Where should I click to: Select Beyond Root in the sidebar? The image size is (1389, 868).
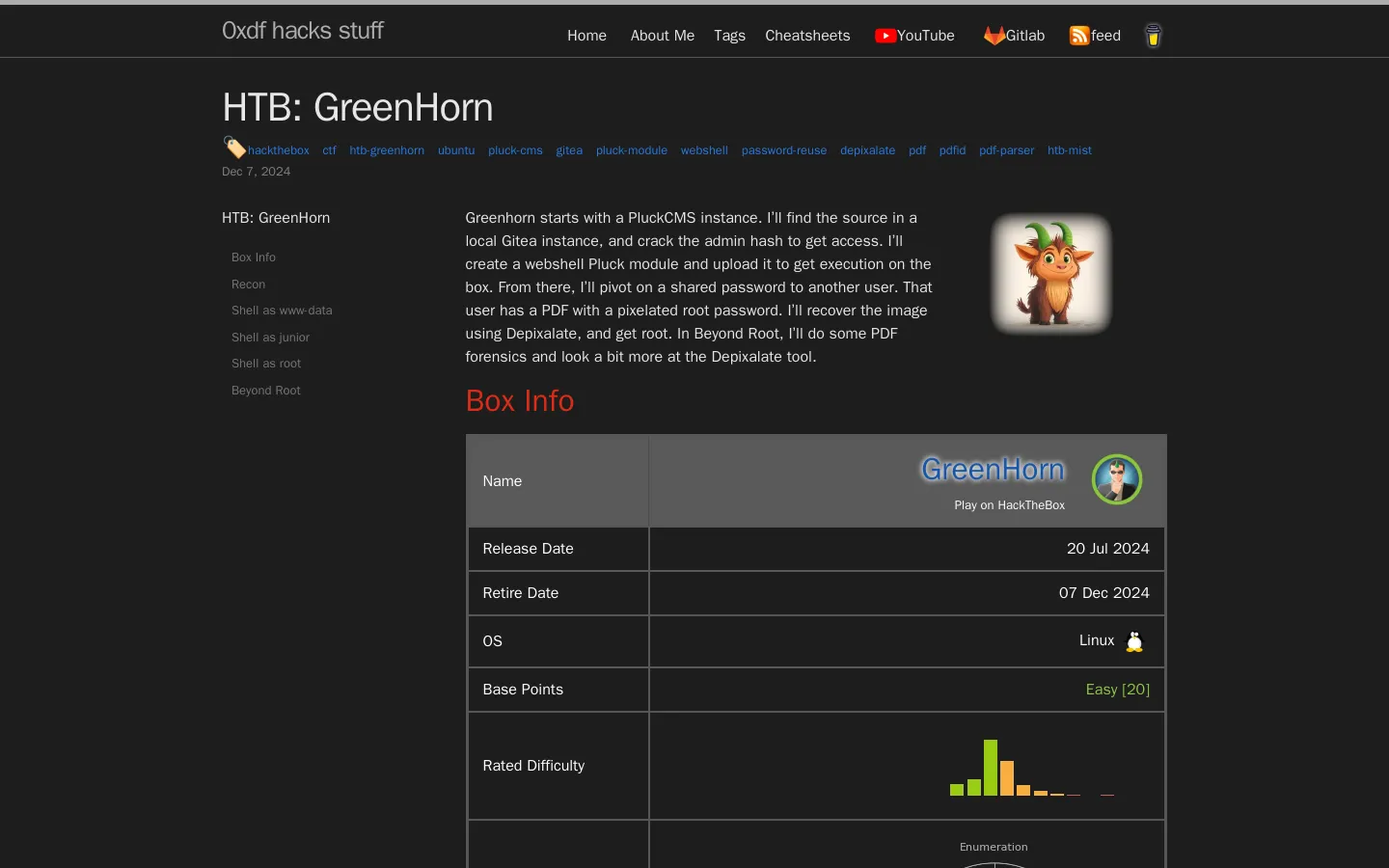(x=266, y=391)
